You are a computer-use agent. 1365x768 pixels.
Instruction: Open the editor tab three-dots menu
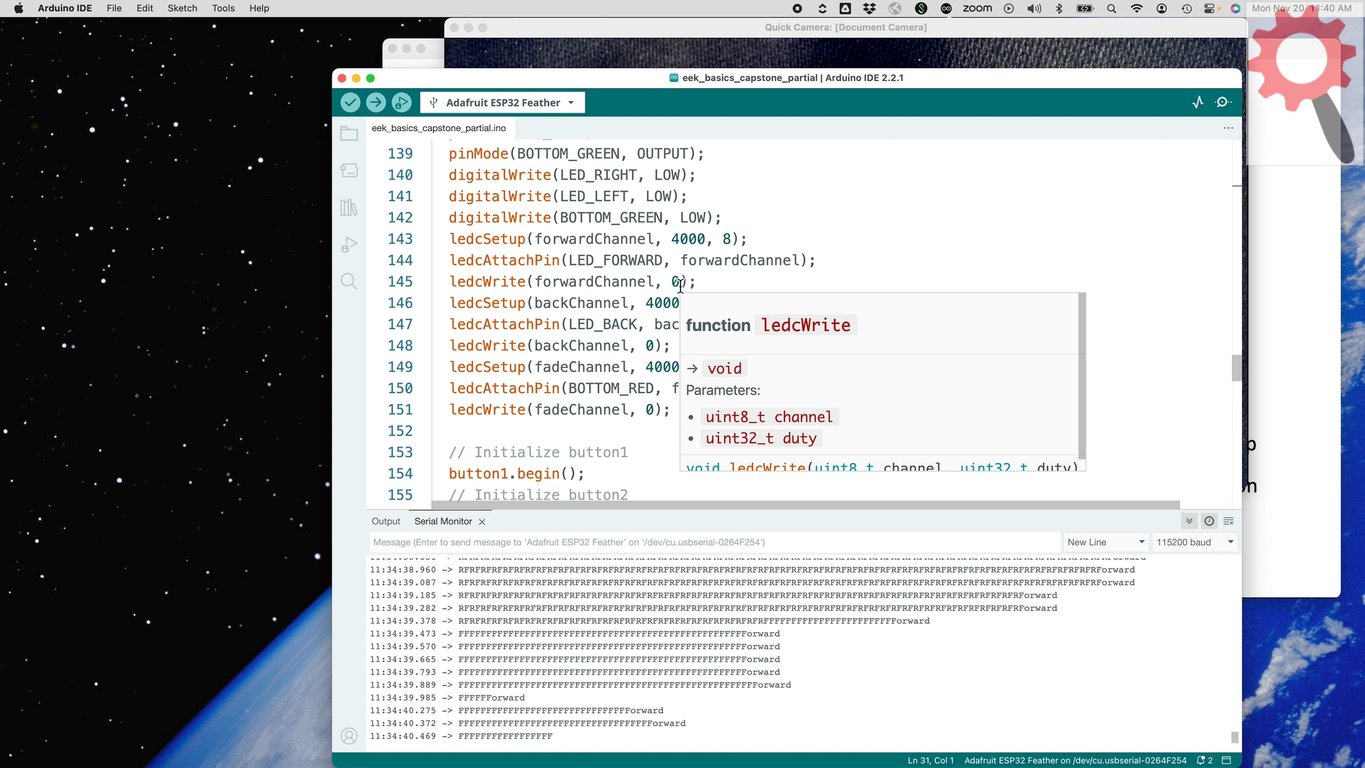(1228, 128)
